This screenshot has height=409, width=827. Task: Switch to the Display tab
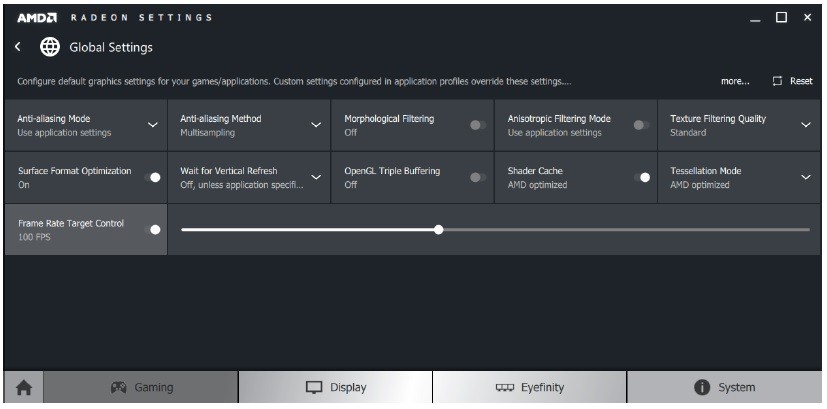coord(335,387)
